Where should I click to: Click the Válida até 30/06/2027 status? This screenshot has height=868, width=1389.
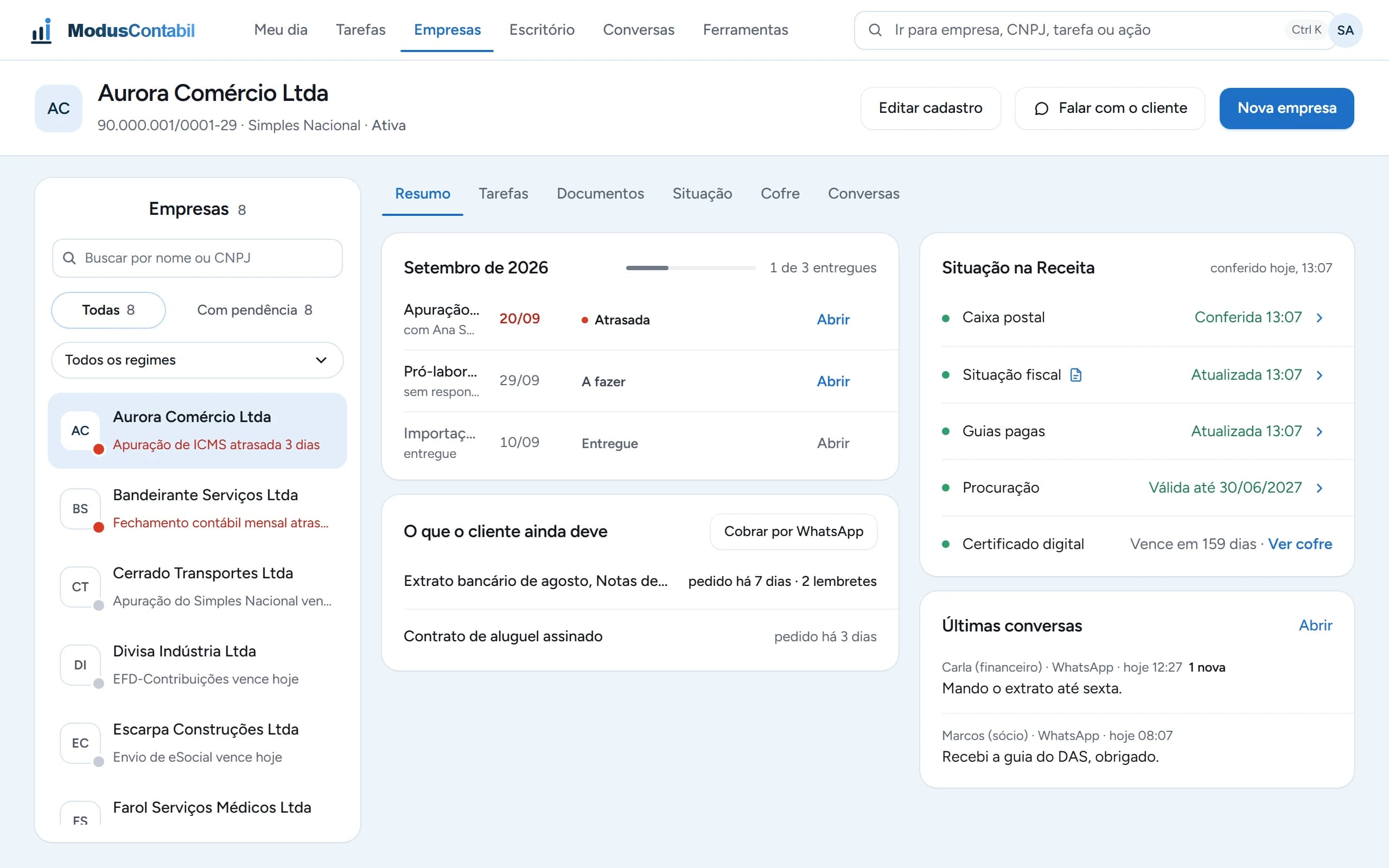click(x=1225, y=487)
